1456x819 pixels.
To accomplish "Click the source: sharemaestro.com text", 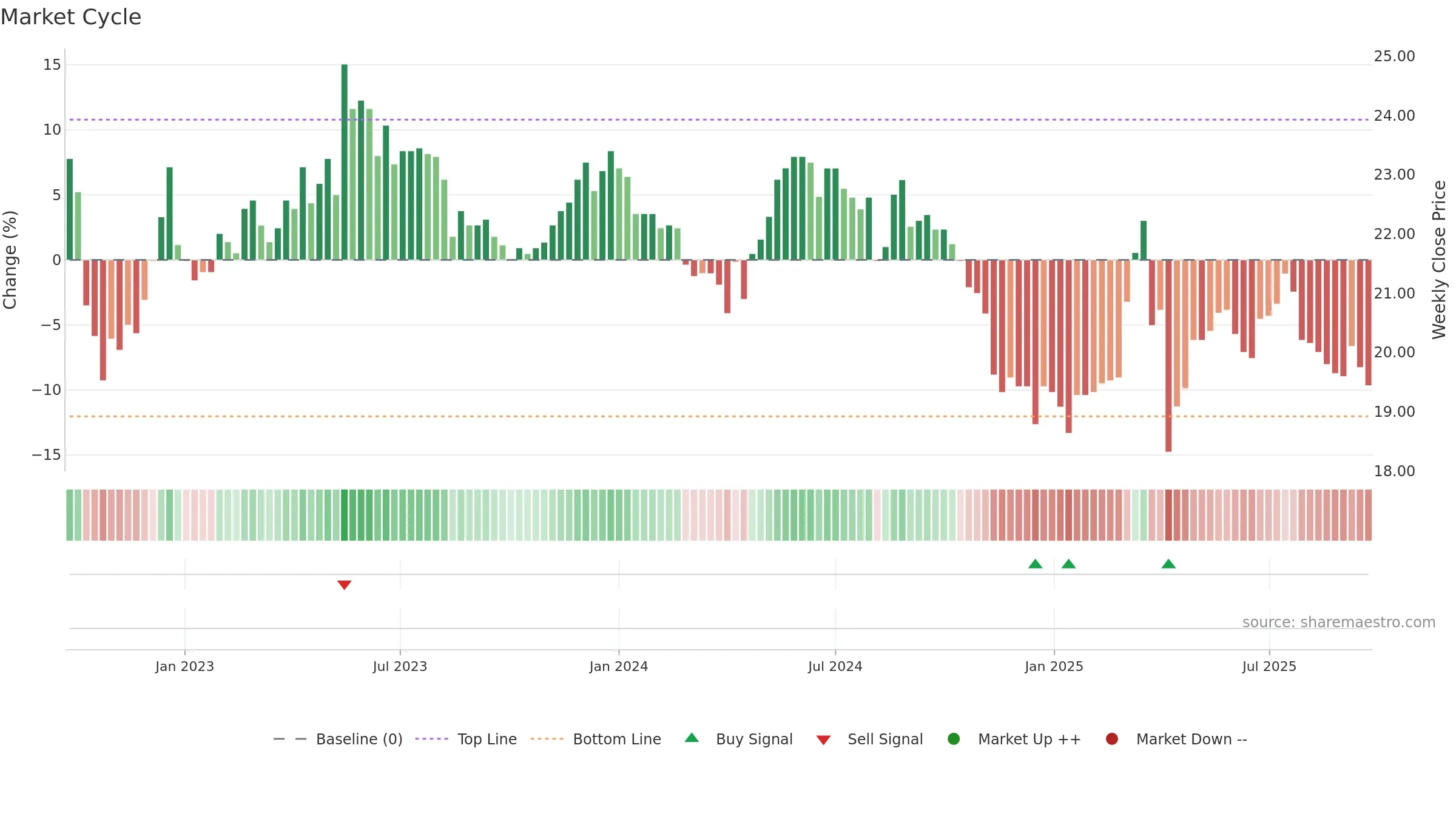I will click(x=1339, y=622).
